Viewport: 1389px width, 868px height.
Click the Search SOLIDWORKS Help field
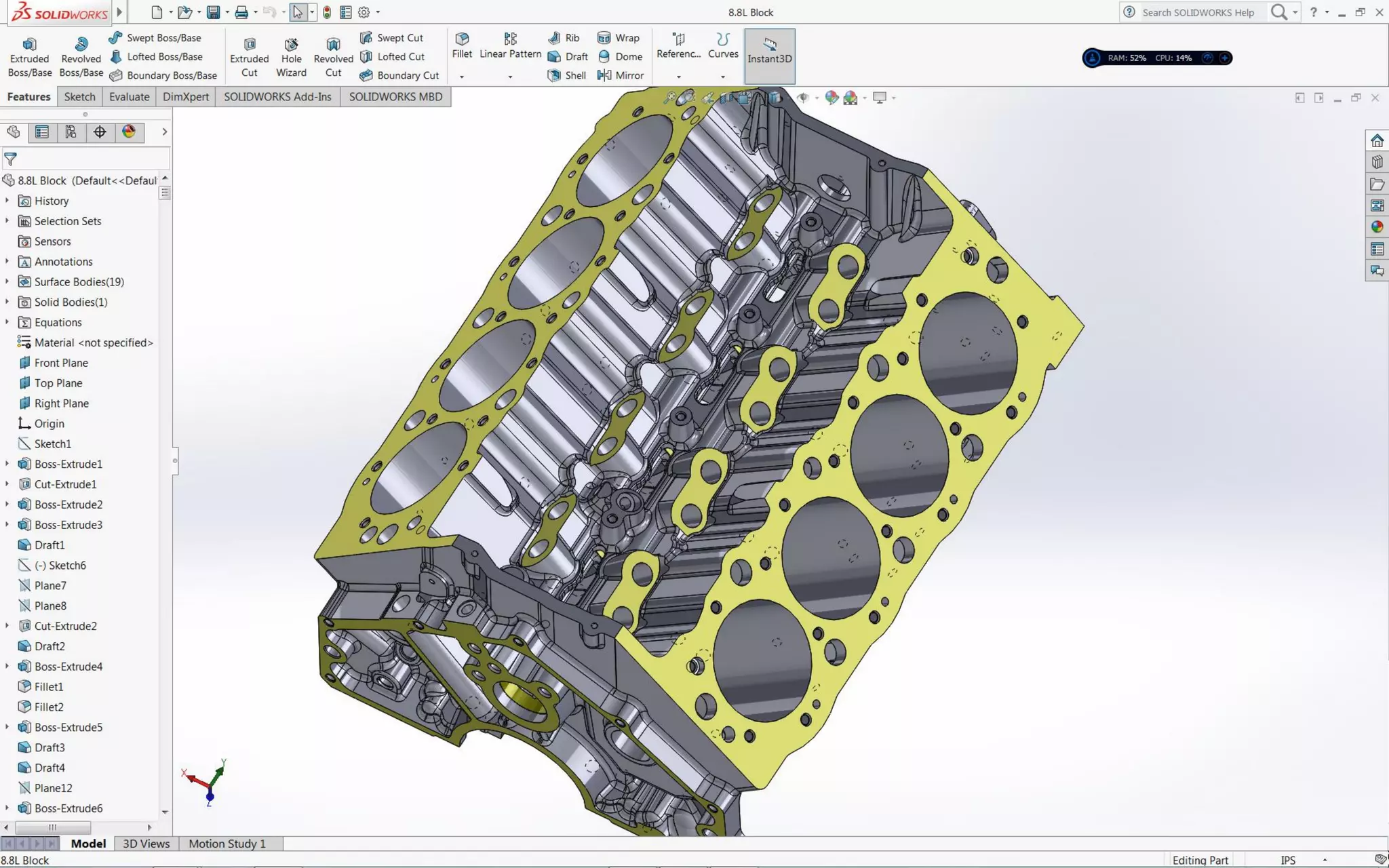point(1198,12)
